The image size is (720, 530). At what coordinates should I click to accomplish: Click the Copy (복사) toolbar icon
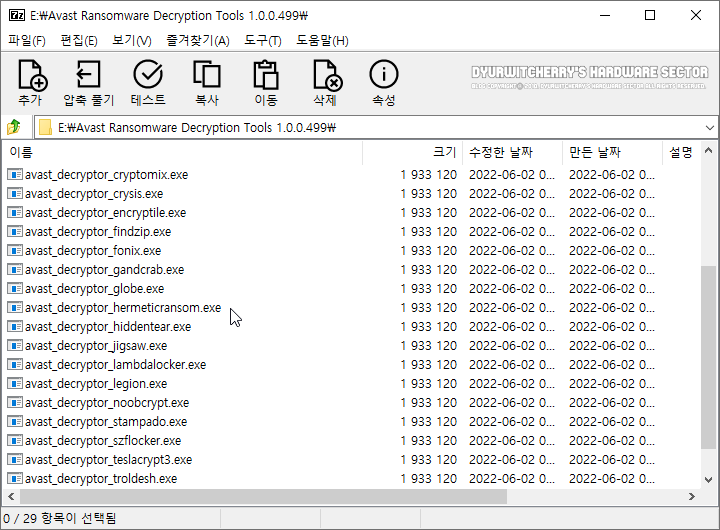(207, 74)
